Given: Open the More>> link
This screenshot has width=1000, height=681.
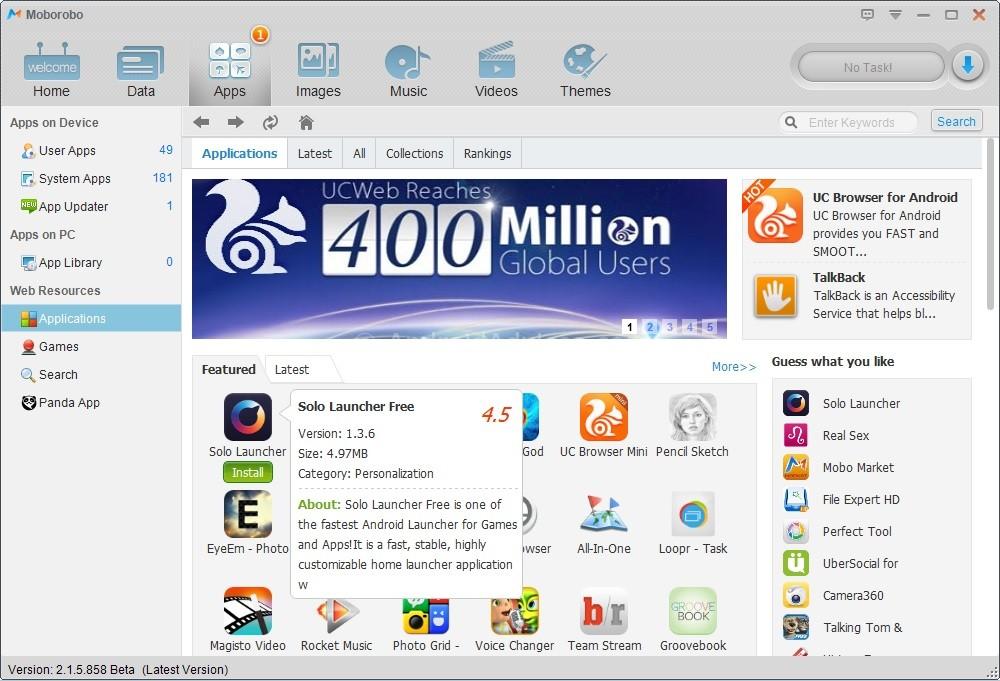Looking at the screenshot, I should tap(733, 367).
